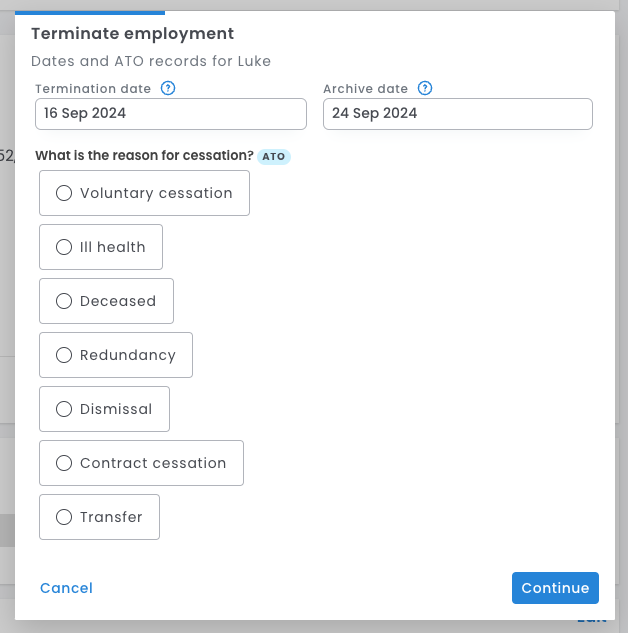Image resolution: width=628 pixels, height=633 pixels.
Task: Click the Termination date help icon
Action: [168, 88]
